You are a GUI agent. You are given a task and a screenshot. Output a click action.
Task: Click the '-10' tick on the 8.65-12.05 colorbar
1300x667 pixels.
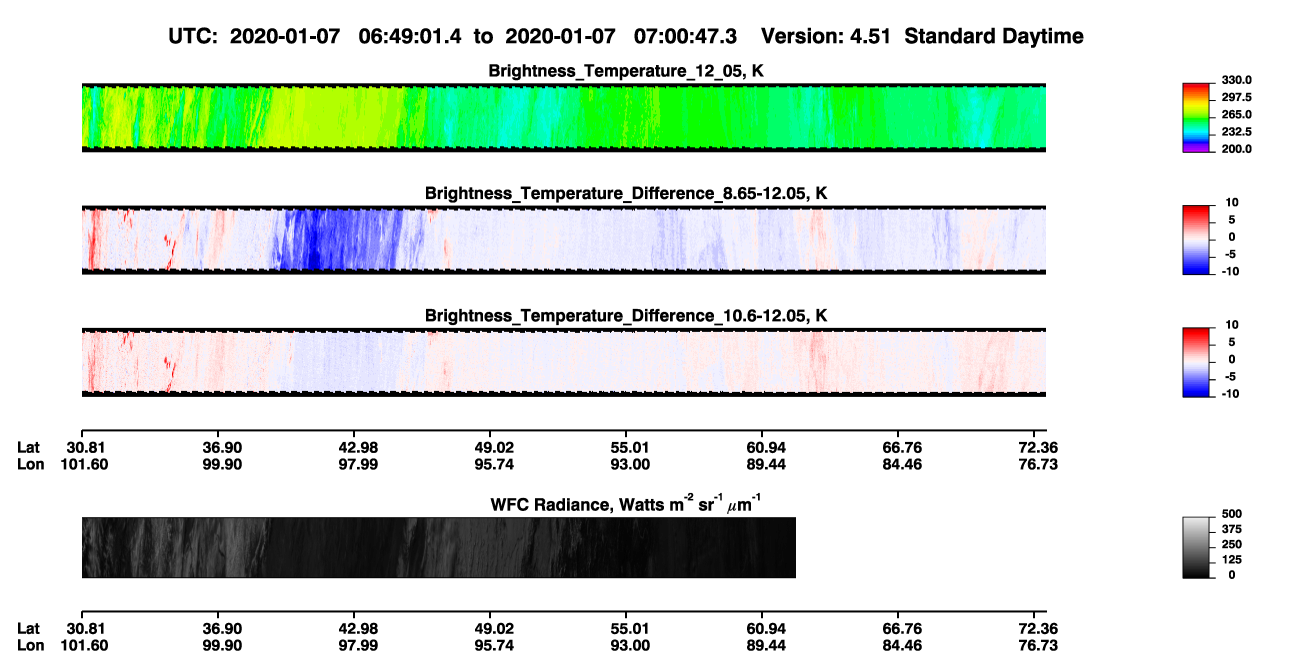coord(1230,271)
